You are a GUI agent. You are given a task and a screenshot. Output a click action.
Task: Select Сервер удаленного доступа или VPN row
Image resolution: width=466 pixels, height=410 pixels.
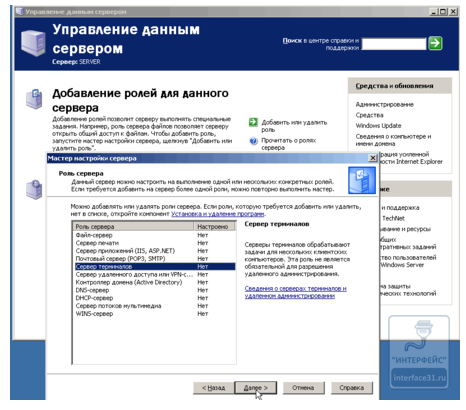[155, 274]
